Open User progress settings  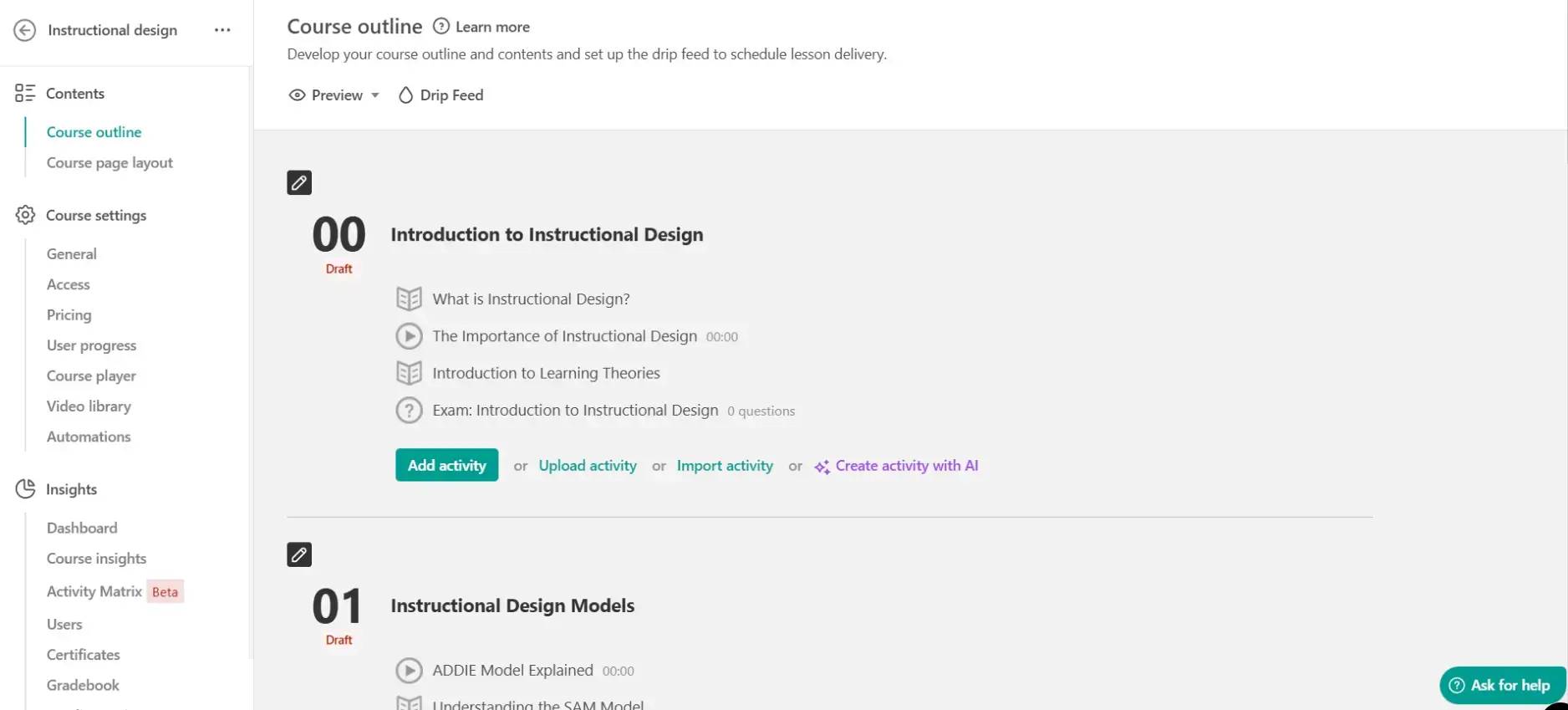(x=91, y=345)
